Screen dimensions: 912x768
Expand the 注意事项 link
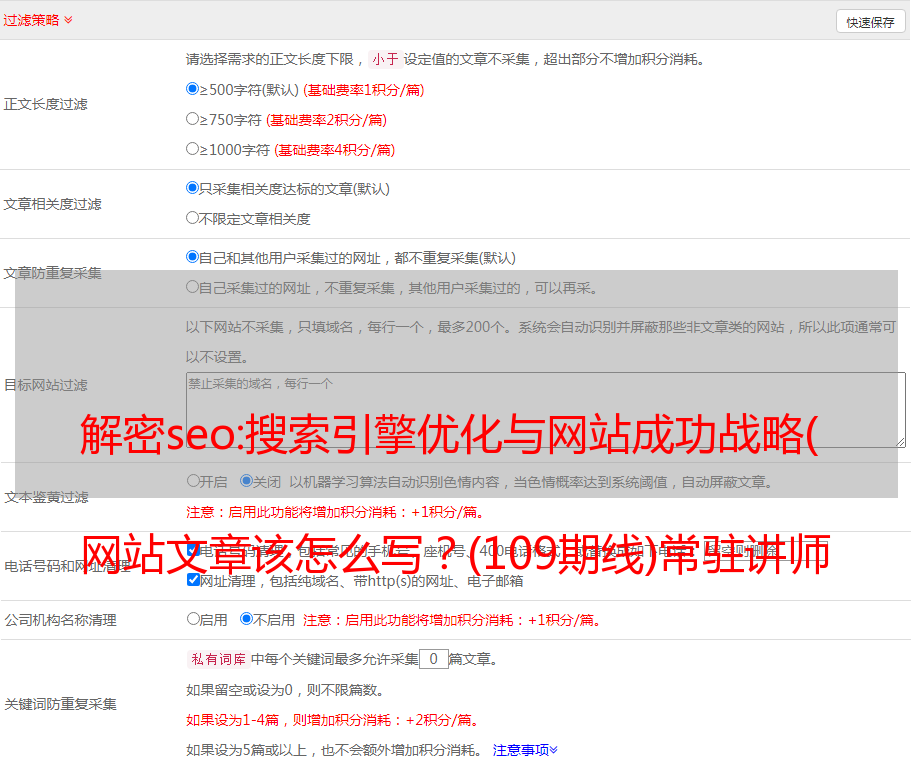pos(525,751)
